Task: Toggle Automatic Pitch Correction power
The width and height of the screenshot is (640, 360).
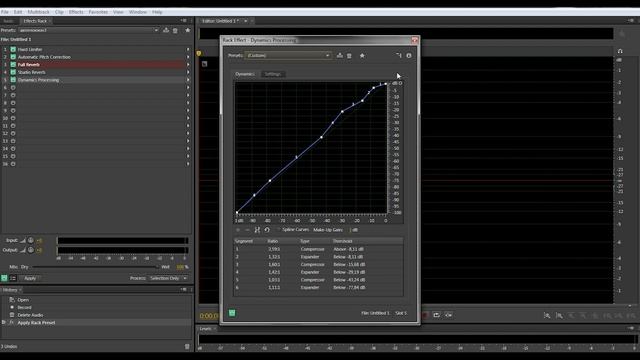Action: coord(13,57)
